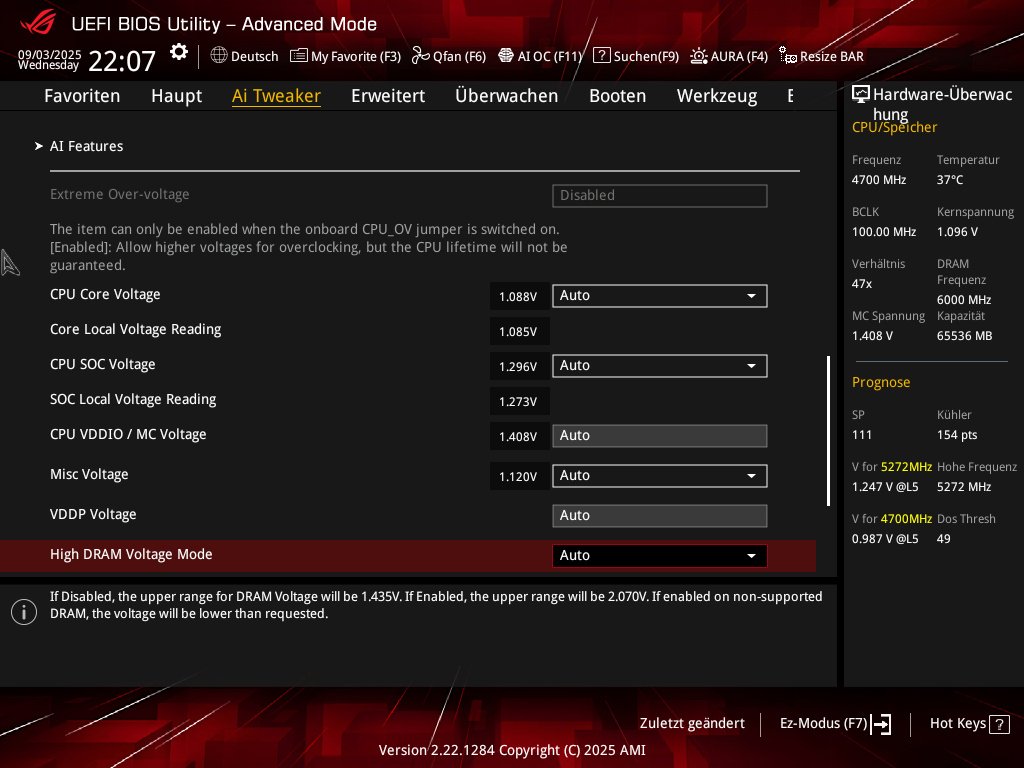This screenshot has width=1024, height=768.
Task: Click the Ez-Modus exit arrow icon
Action: (881, 724)
